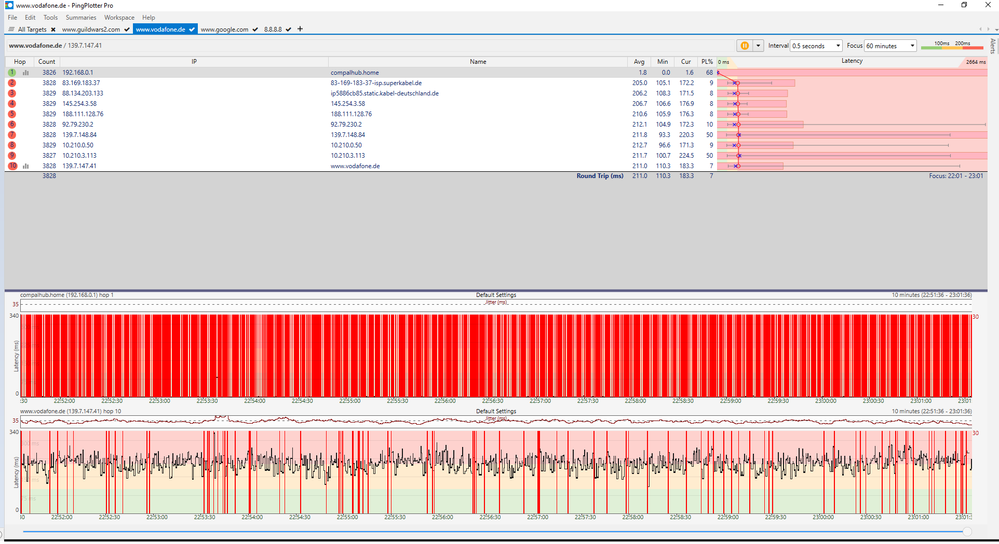This screenshot has height=544, width=999.
Task: Expand the arrow next to pause button
Action: pos(759,46)
